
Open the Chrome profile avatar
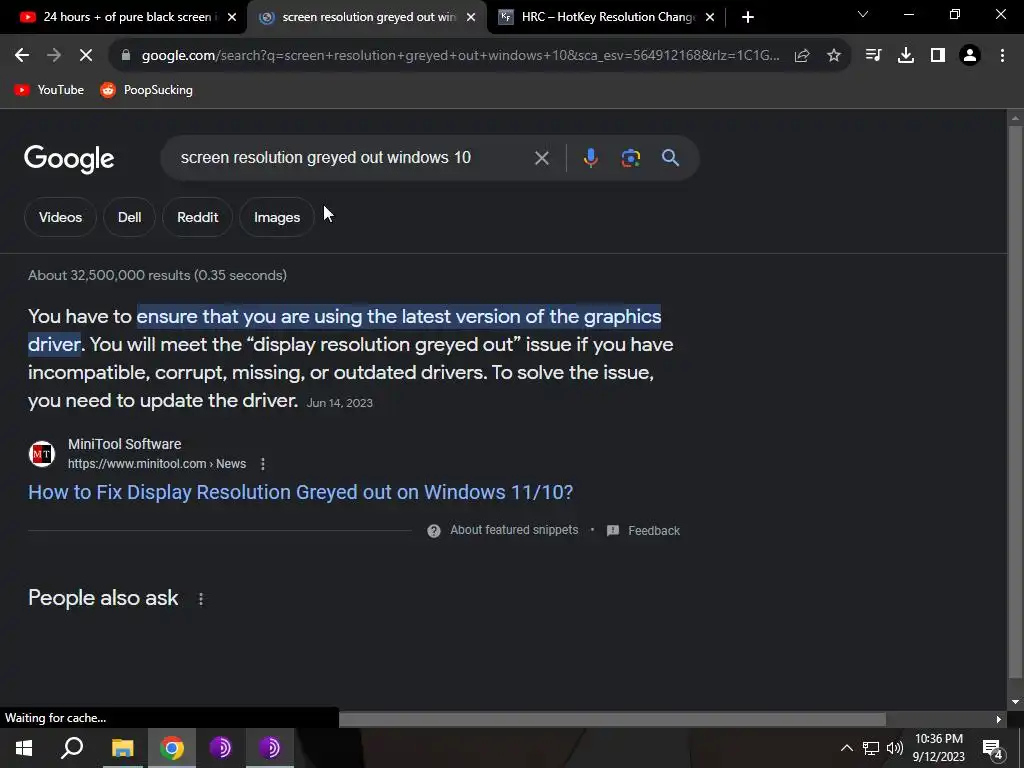point(970,56)
